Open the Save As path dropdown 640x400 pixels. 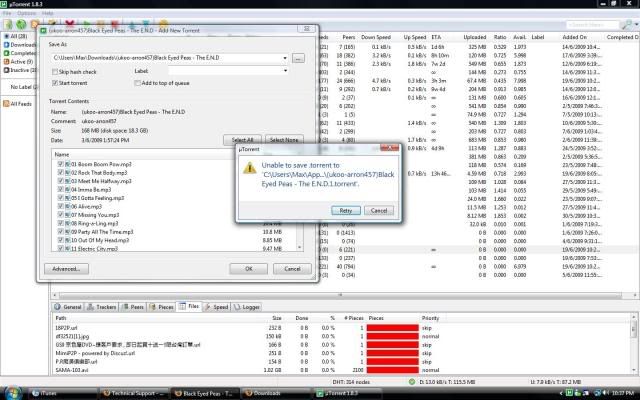pyautogui.click(x=284, y=59)
